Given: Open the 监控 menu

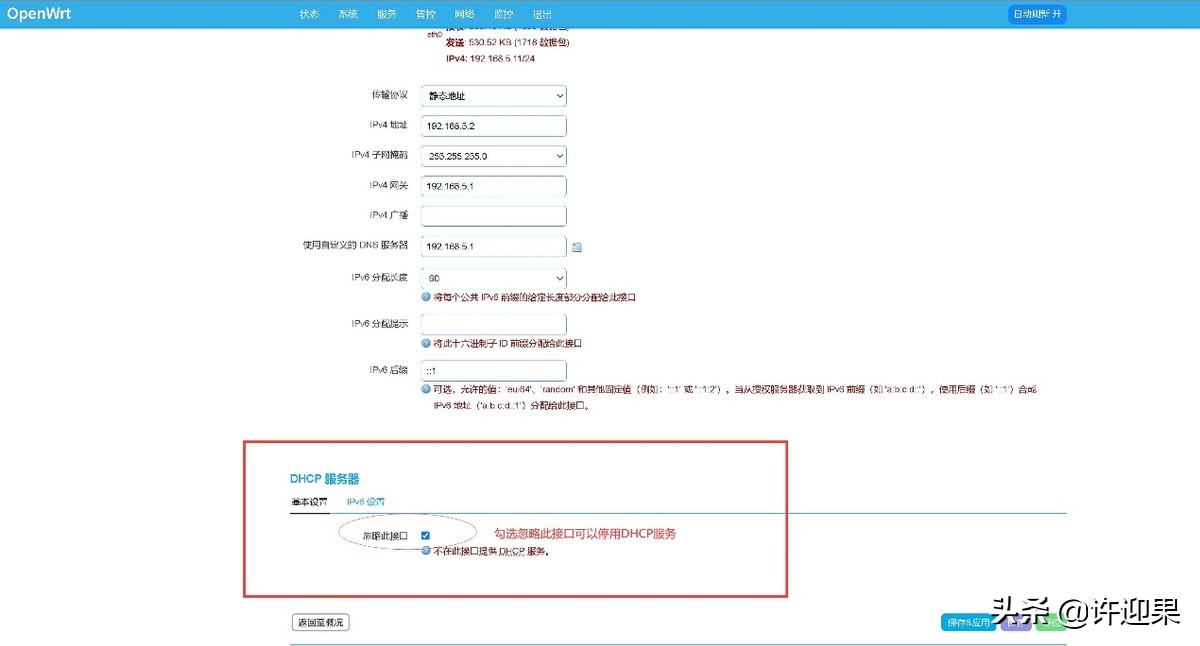Looking at the screenshot, I should coord(503,13).
